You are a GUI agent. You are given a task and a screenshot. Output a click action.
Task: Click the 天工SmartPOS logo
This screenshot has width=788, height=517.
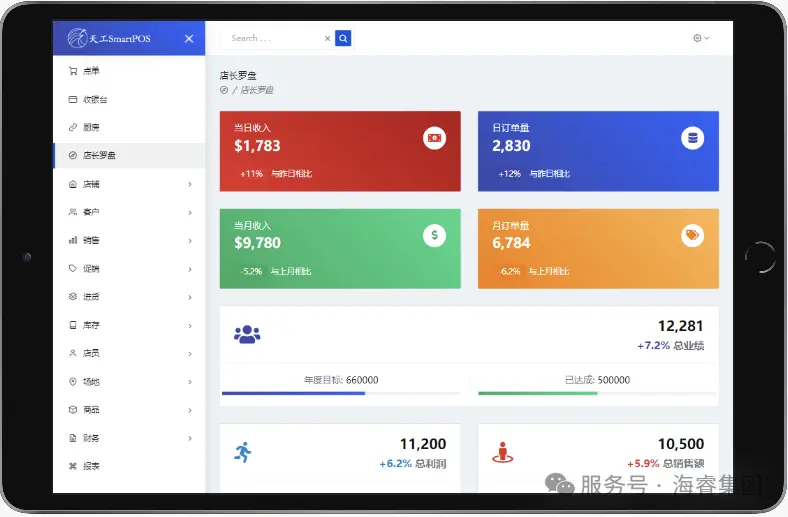109,39
